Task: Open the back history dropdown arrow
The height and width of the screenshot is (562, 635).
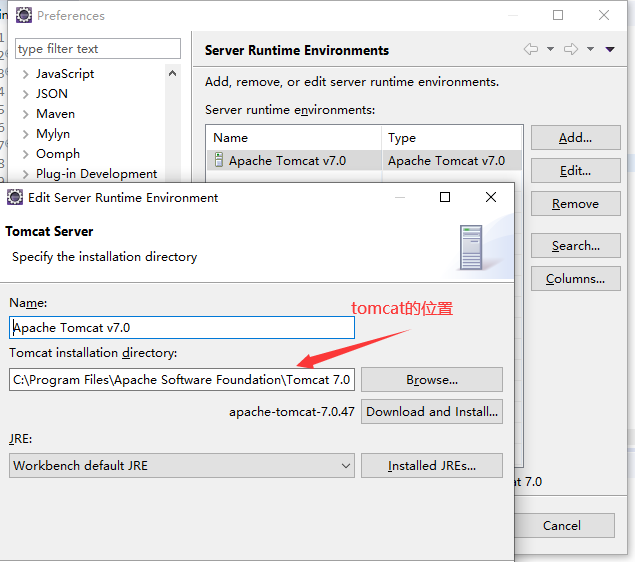Action: pos(550,49)
